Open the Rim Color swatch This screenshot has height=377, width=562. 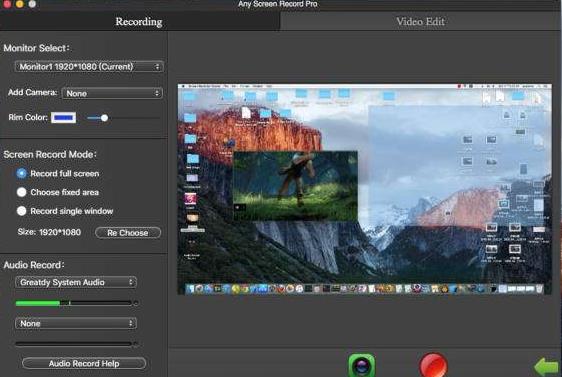(x=63, y=118)
